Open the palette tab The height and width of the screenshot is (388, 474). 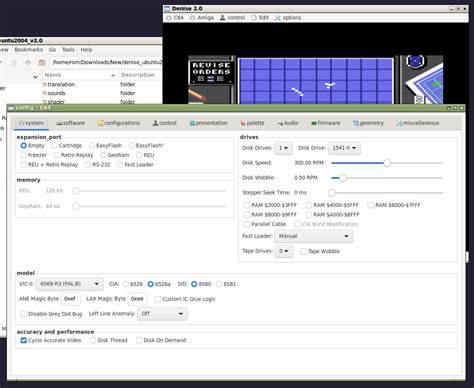click(x=252, y=123)
